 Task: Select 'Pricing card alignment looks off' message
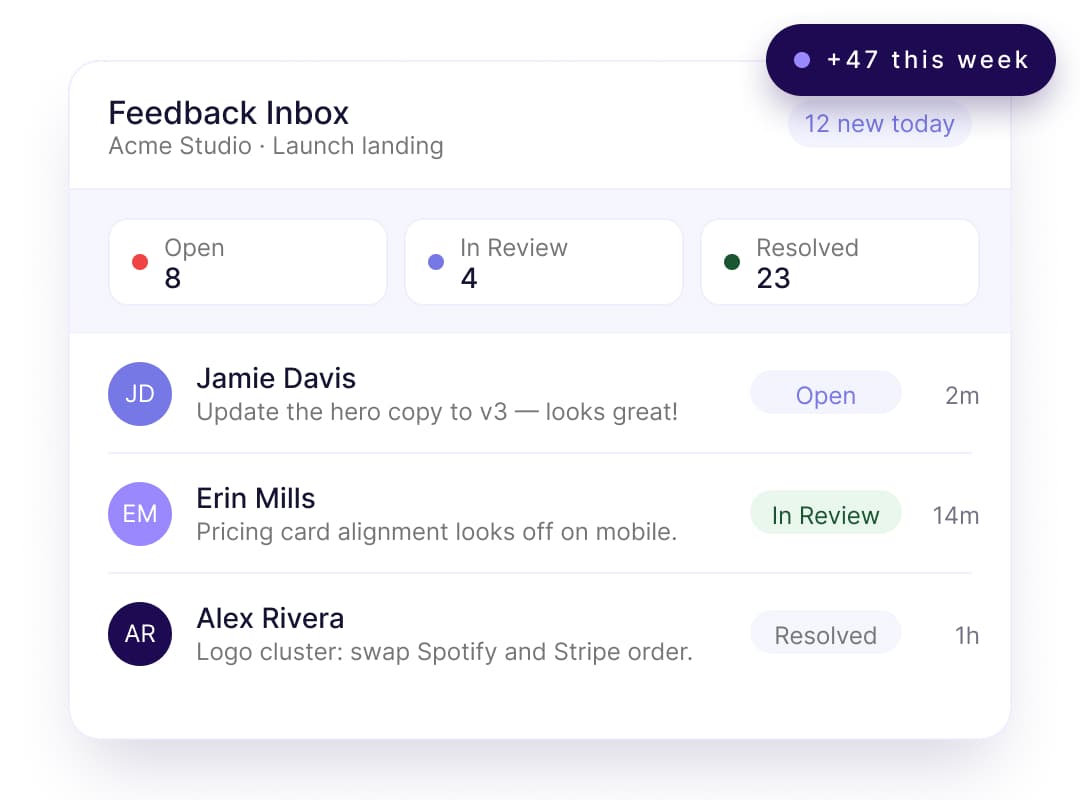(437, 532)
